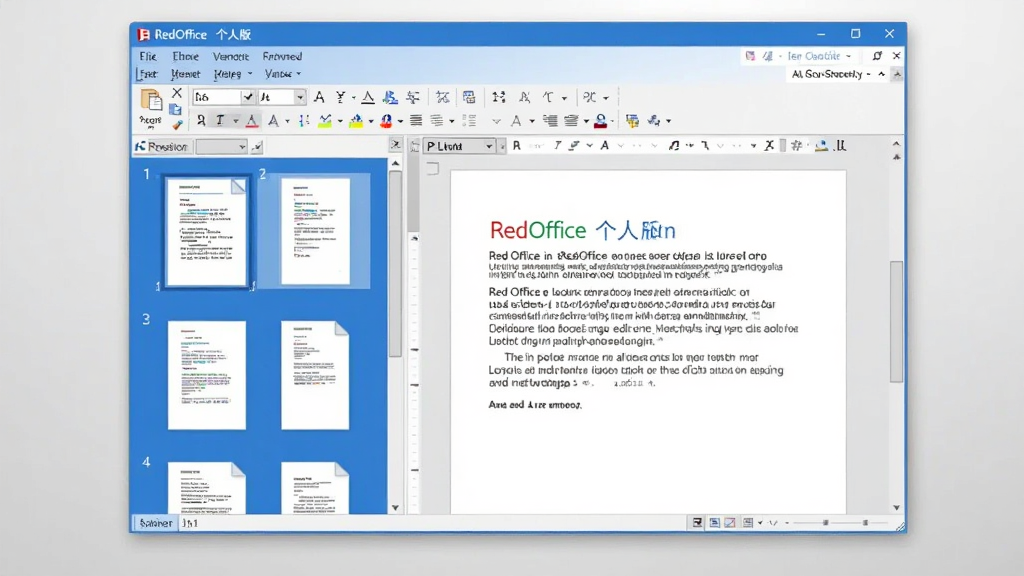Viewport: 1024px width, 576px height.
Task: Click the justified lines alignment icon
Action: [416, 121]
